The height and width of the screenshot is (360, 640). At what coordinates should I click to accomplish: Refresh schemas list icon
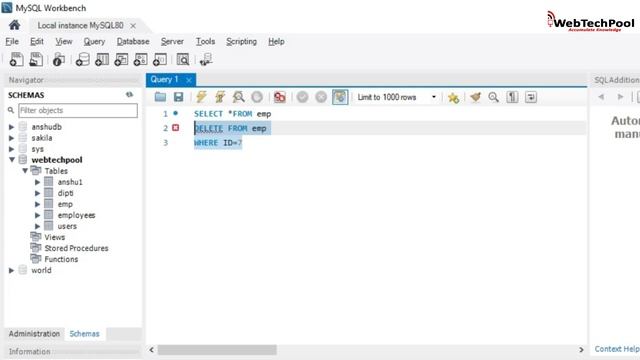click(x=129, y=95)
